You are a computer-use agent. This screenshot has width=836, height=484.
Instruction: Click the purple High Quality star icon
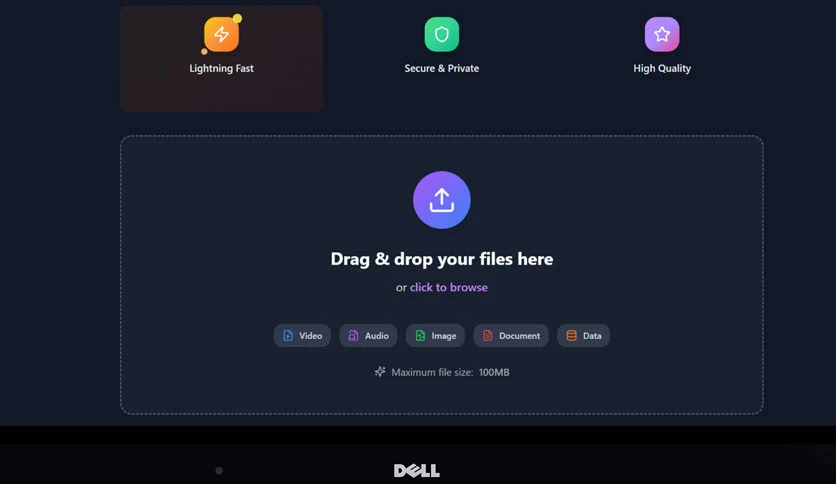662,35
